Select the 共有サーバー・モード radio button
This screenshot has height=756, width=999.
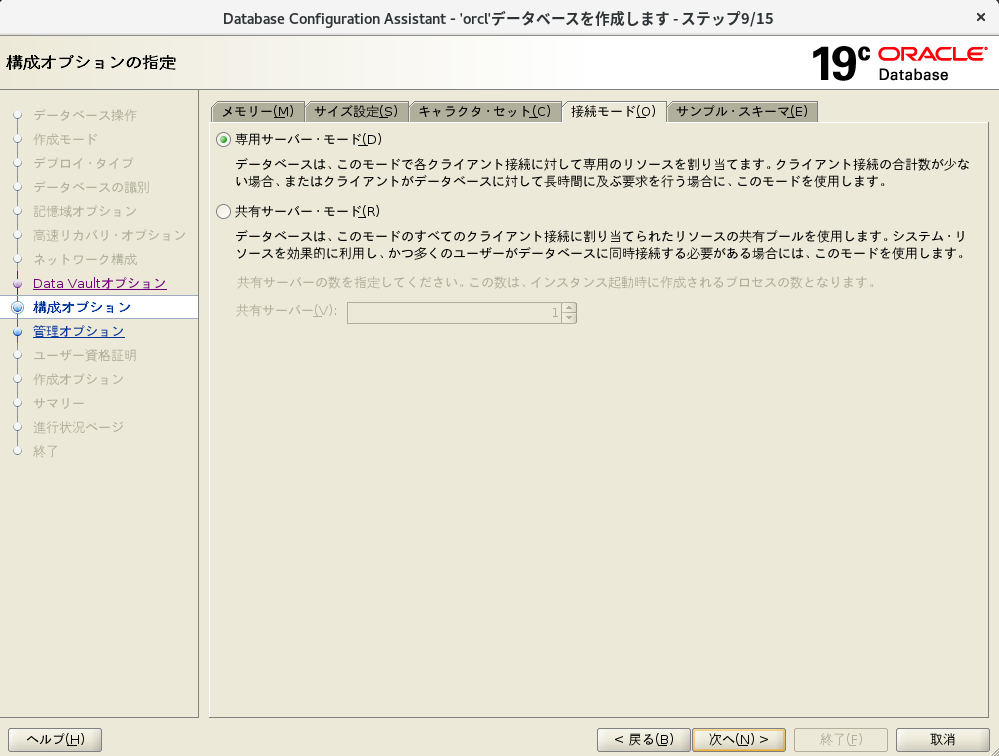pos(223,211)
